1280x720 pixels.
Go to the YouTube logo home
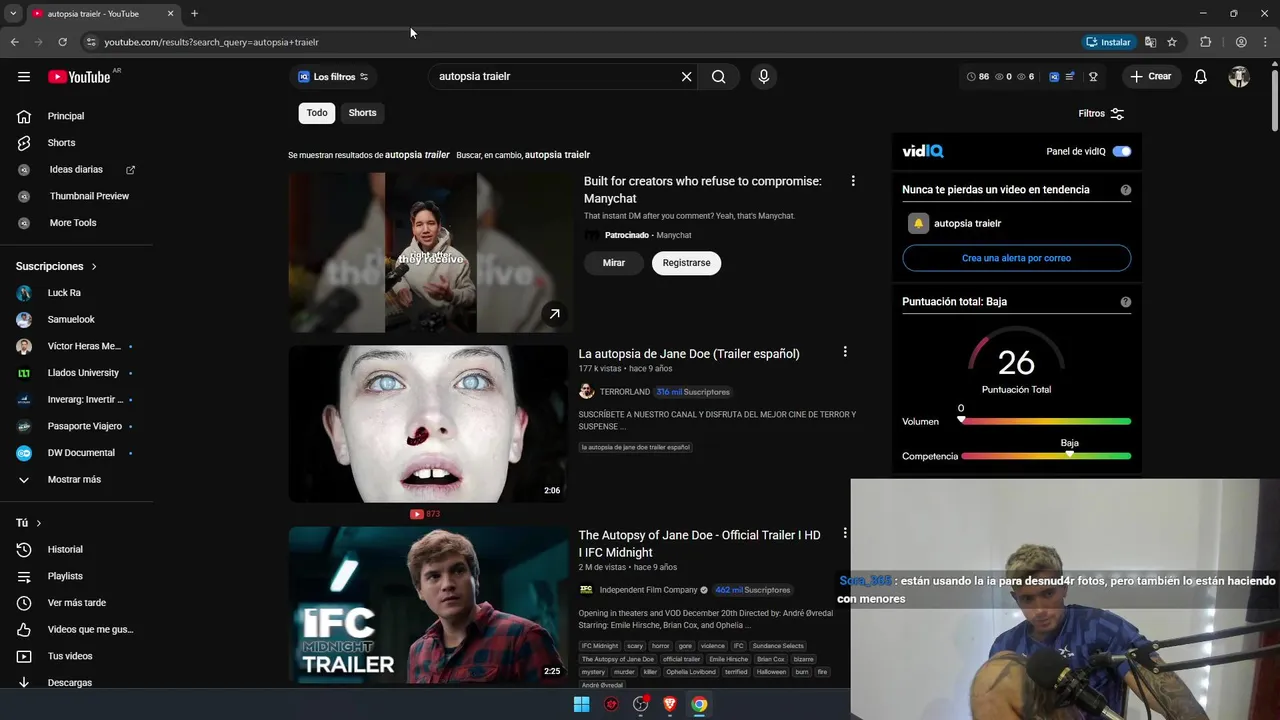(x=79, y=77)
